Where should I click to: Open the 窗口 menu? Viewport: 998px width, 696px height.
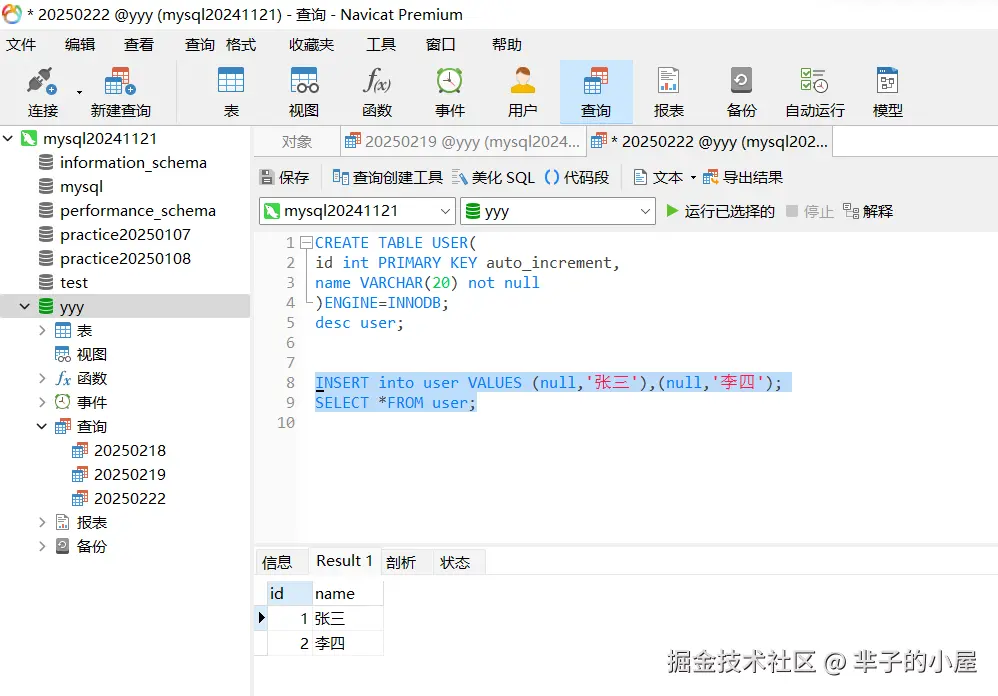coord(440,45)
